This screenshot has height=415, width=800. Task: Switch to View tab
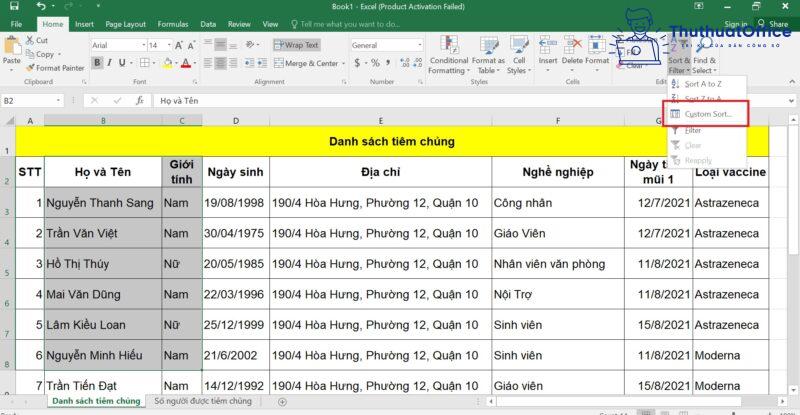270,24
